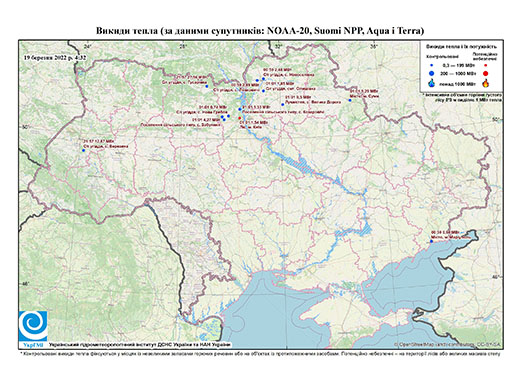Click the '01:01 5,33 МВт' label
The height and width of the screenshot is (368, 520).
tap(256, 107)
